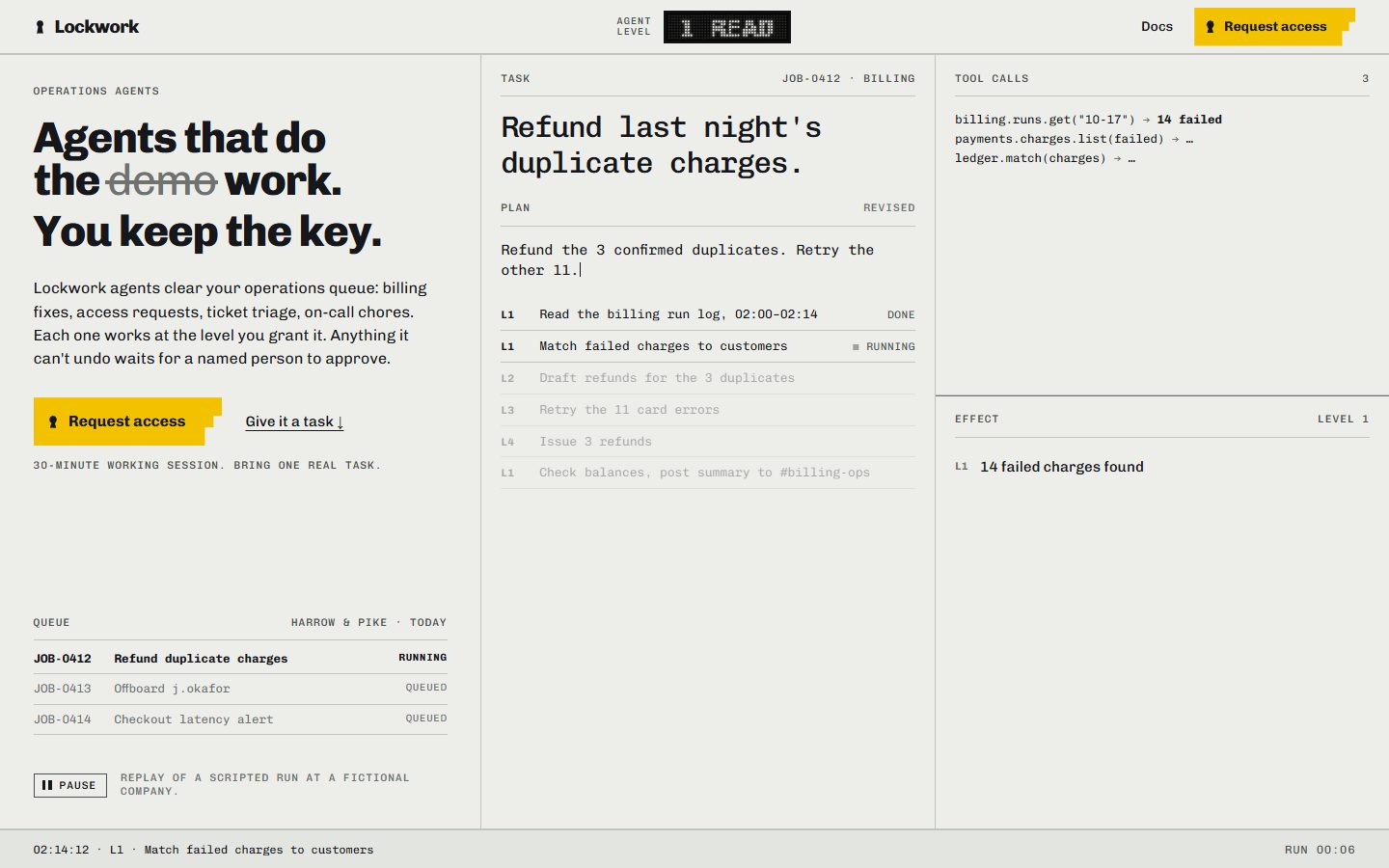Click the hero Request access button
The height and width of the screenshot is (868, 1389).
pyautogui.click(x=127, y=421)
